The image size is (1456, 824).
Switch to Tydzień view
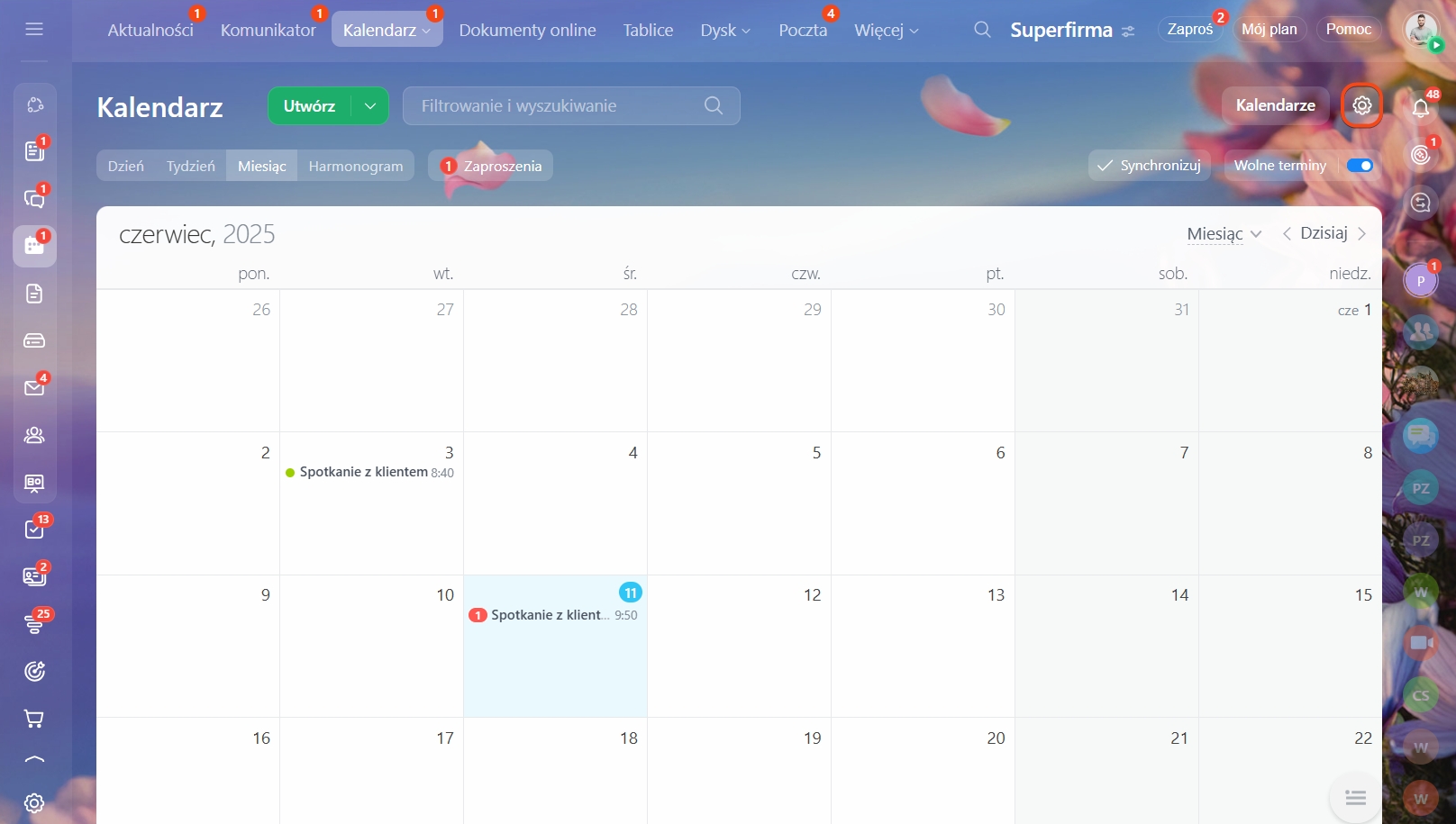191,166
